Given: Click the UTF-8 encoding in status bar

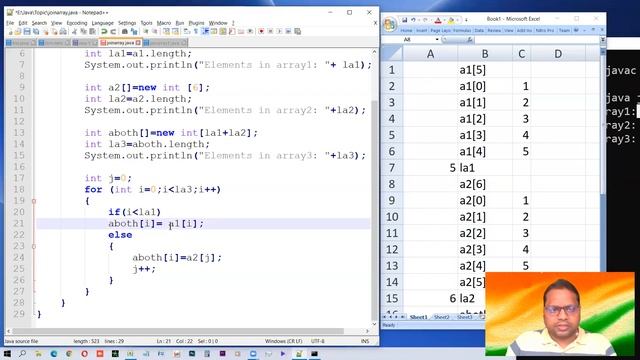Looking at the screenshot, I should click(x=318, y=341).
